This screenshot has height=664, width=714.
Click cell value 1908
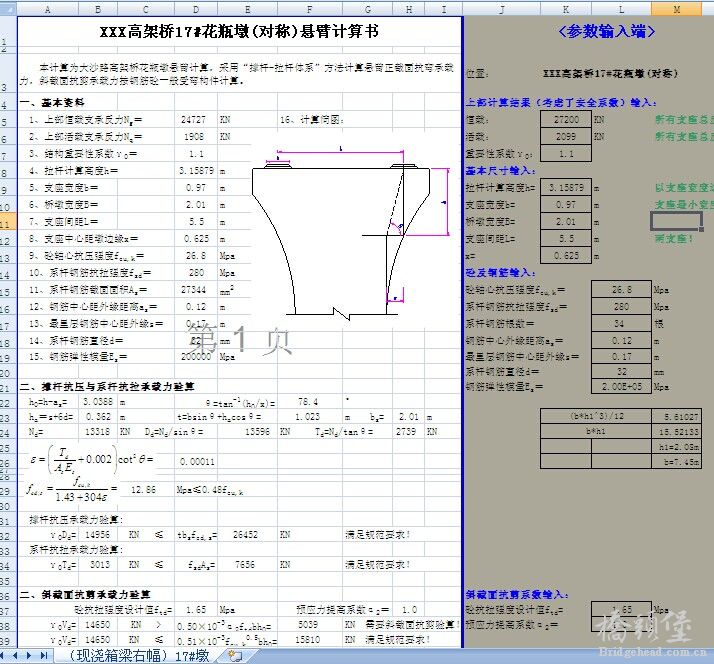[195, 136]
